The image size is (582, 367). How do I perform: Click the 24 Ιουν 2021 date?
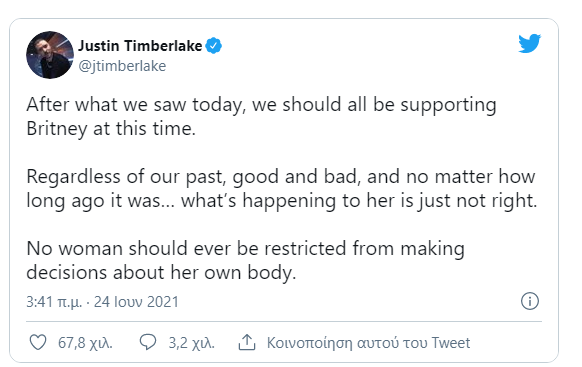(x=136, y=302)
